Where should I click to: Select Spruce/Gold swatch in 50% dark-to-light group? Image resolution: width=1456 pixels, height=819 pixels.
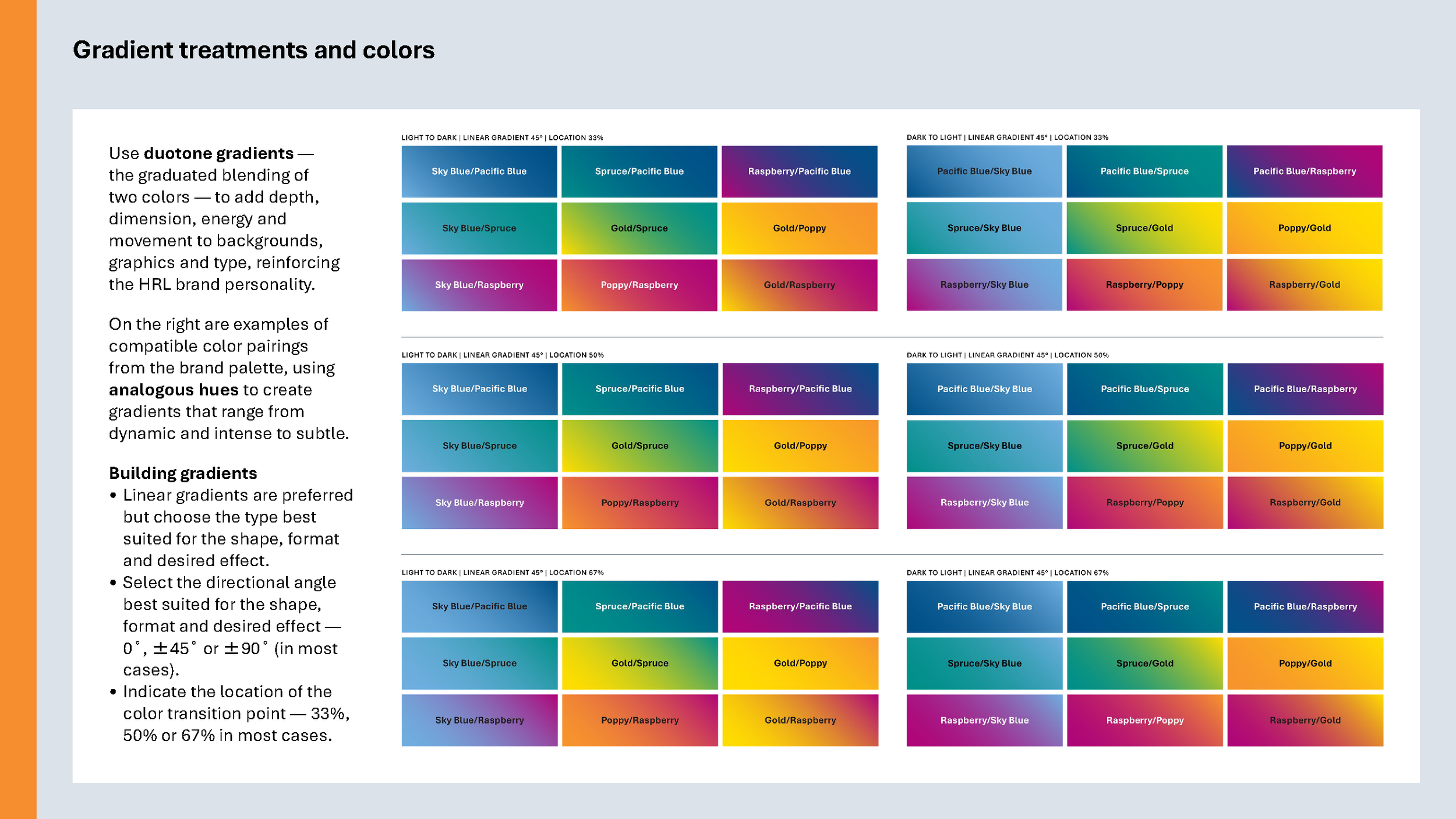point(1144,446)
